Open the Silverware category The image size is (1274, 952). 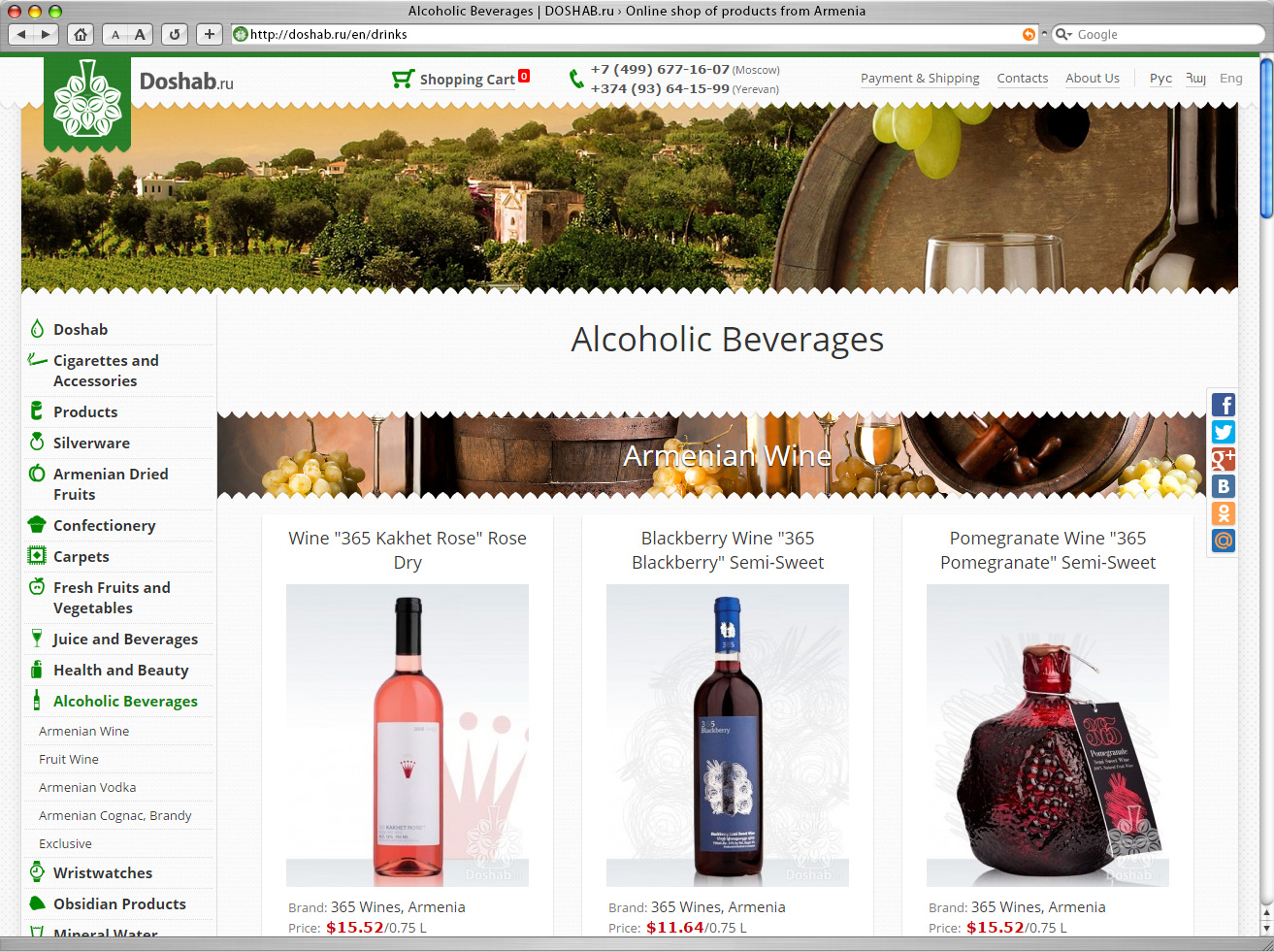[91, 443]
